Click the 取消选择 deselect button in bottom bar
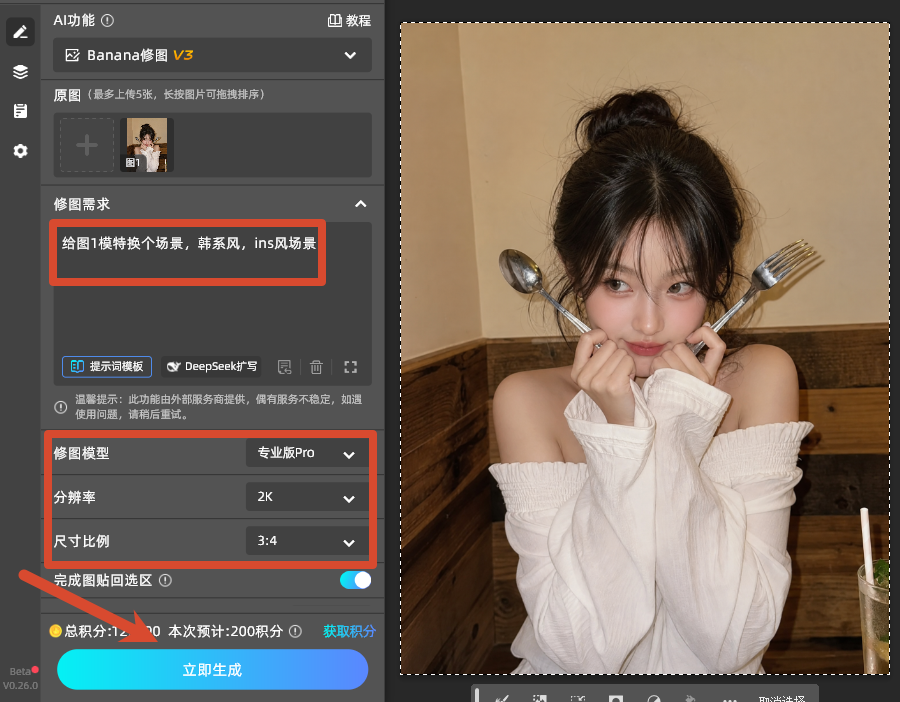Screen dimensions: 900x702 tap(782, 698)
